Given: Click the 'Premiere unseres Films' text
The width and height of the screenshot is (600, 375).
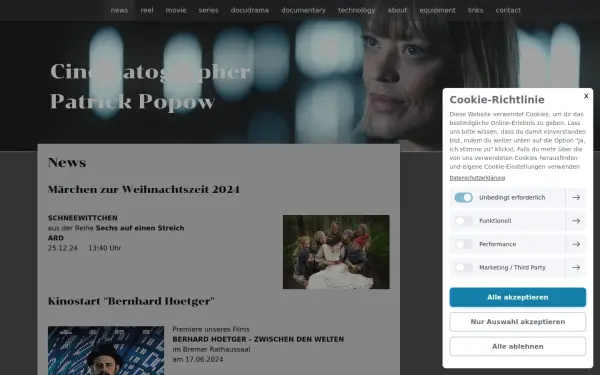Looking at the screenshot, I should pos(211,329).
